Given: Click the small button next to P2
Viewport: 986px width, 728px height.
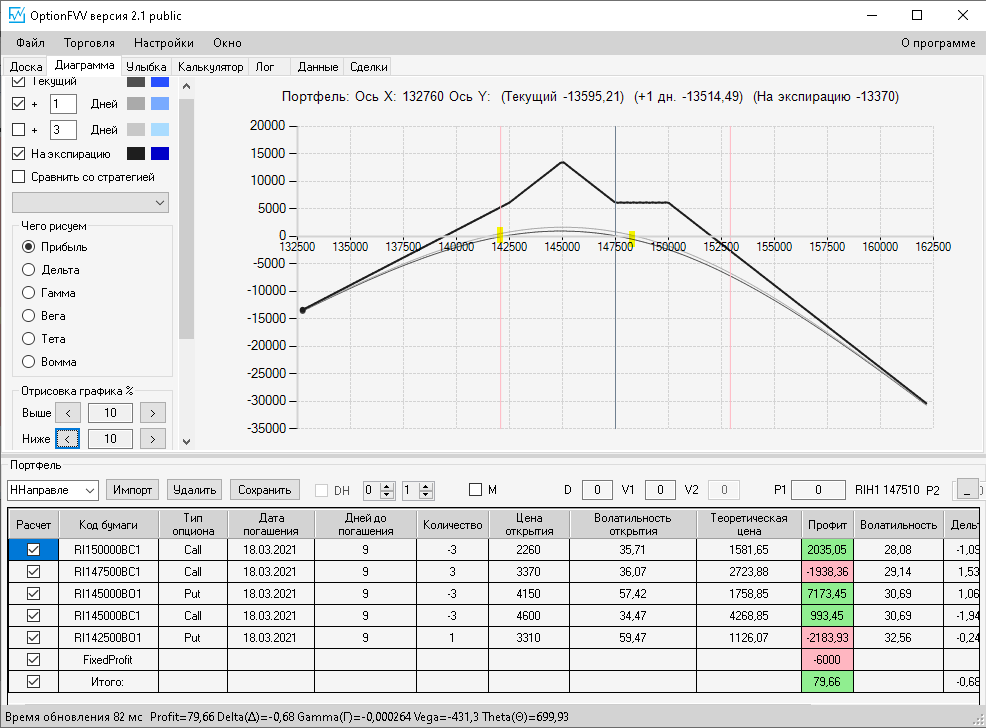Looking at the screenshot, I should (x=967, y=490).
